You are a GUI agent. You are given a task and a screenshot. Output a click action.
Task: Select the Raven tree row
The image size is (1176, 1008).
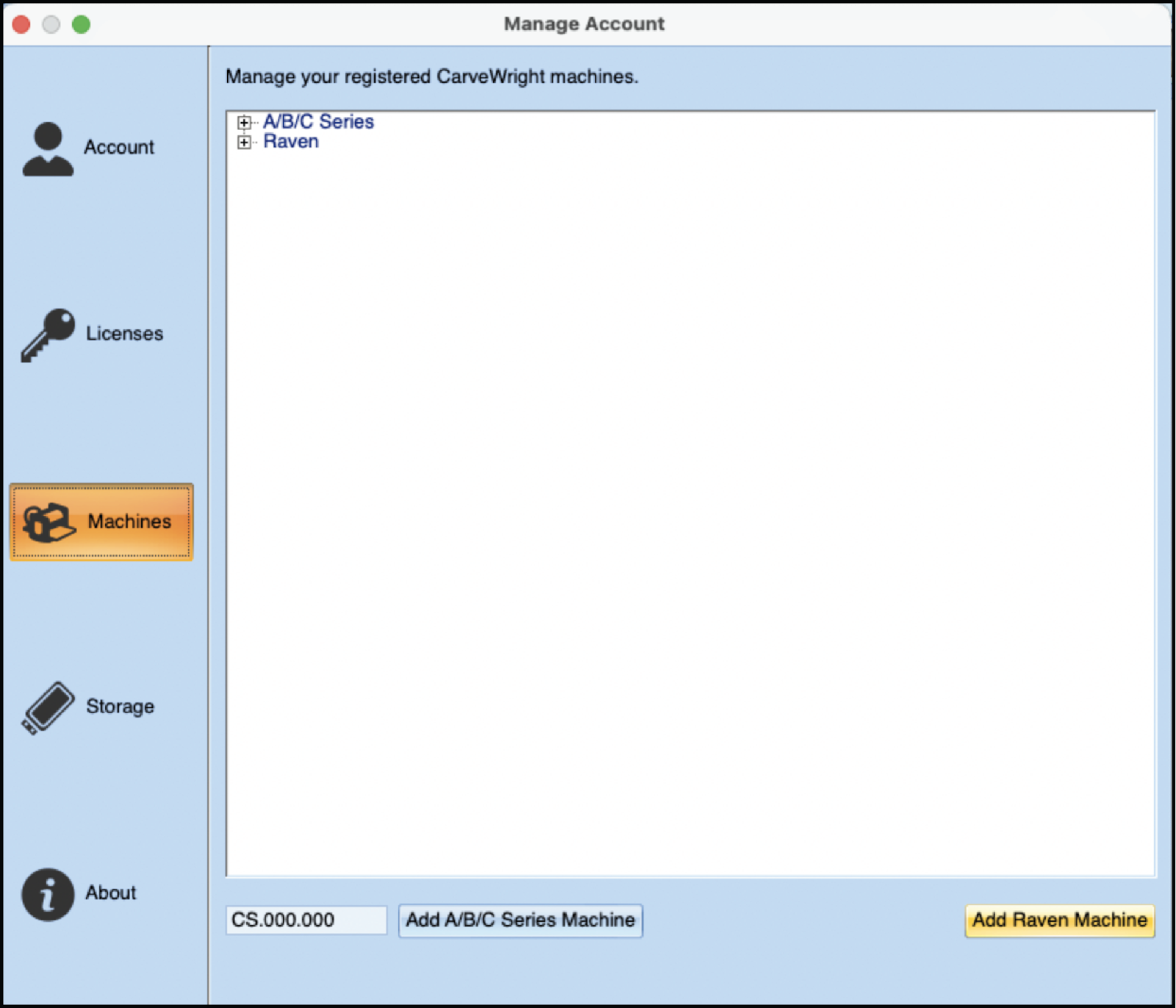(x=291, y=141)
